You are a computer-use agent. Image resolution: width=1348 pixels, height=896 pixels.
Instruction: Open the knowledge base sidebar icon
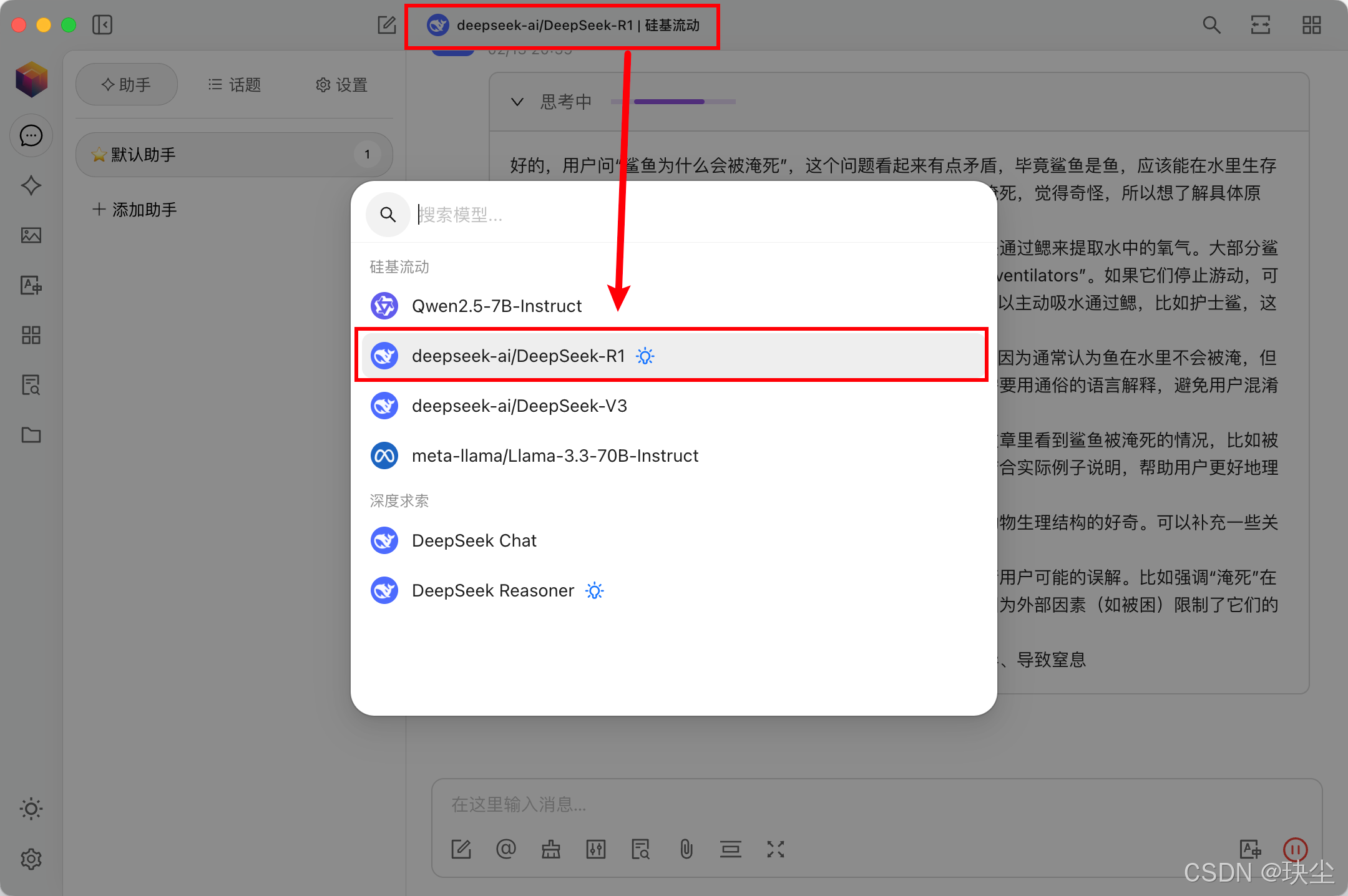(31, 385)
